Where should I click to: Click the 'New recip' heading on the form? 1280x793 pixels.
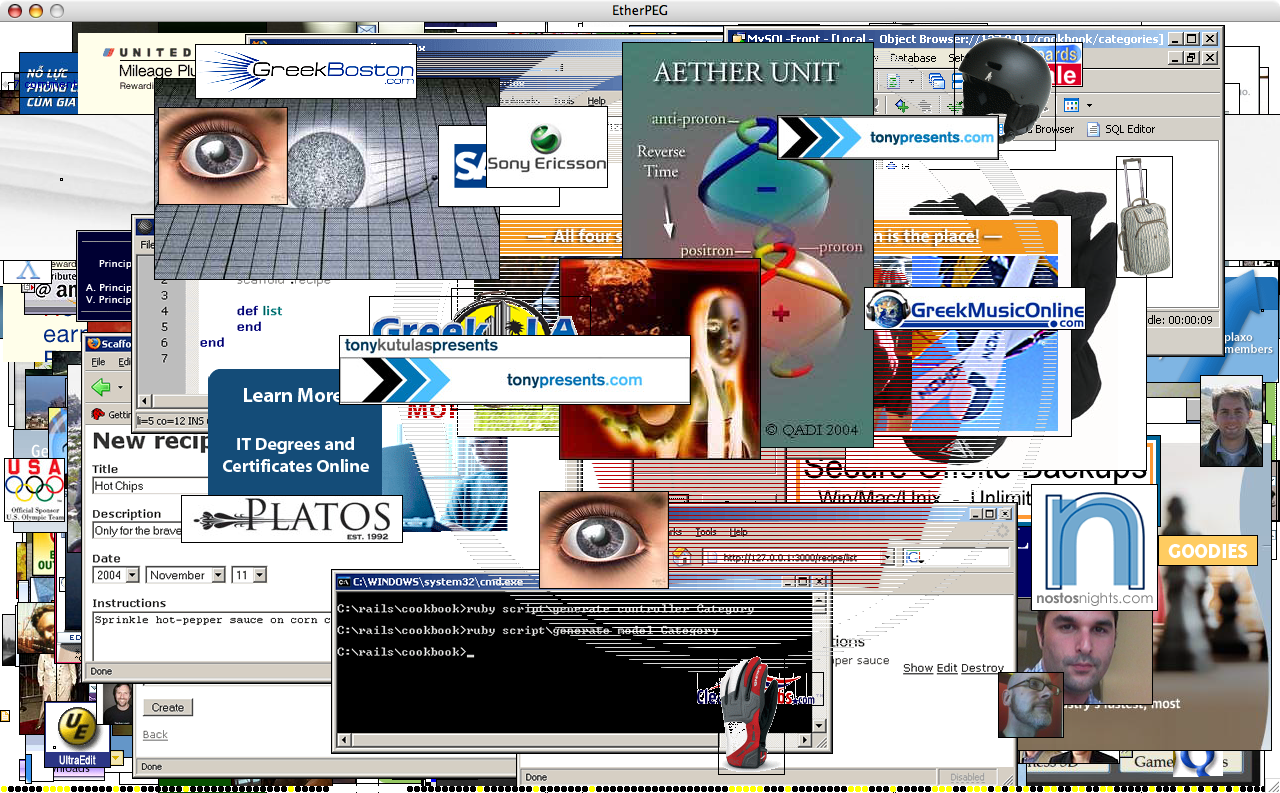151,441
